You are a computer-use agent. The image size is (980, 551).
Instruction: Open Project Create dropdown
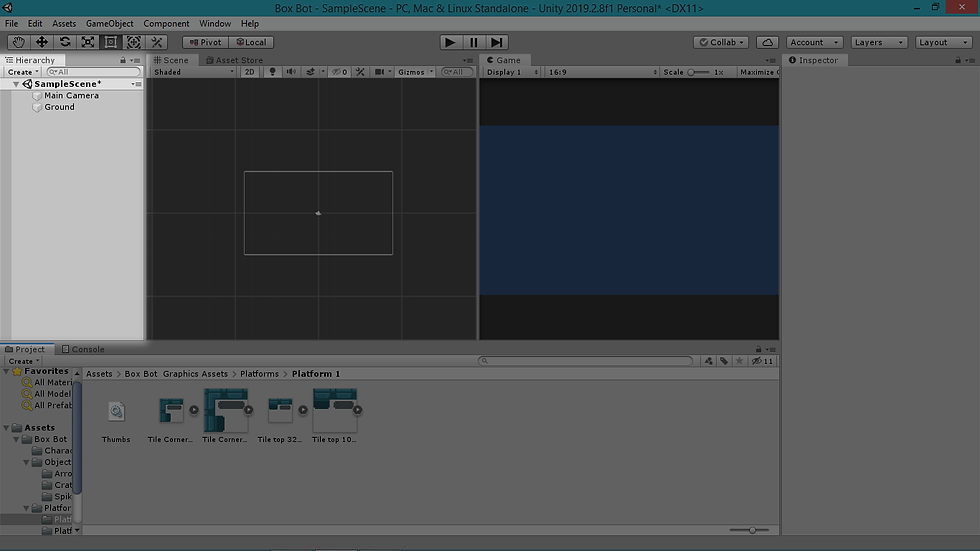coord(24,361)
